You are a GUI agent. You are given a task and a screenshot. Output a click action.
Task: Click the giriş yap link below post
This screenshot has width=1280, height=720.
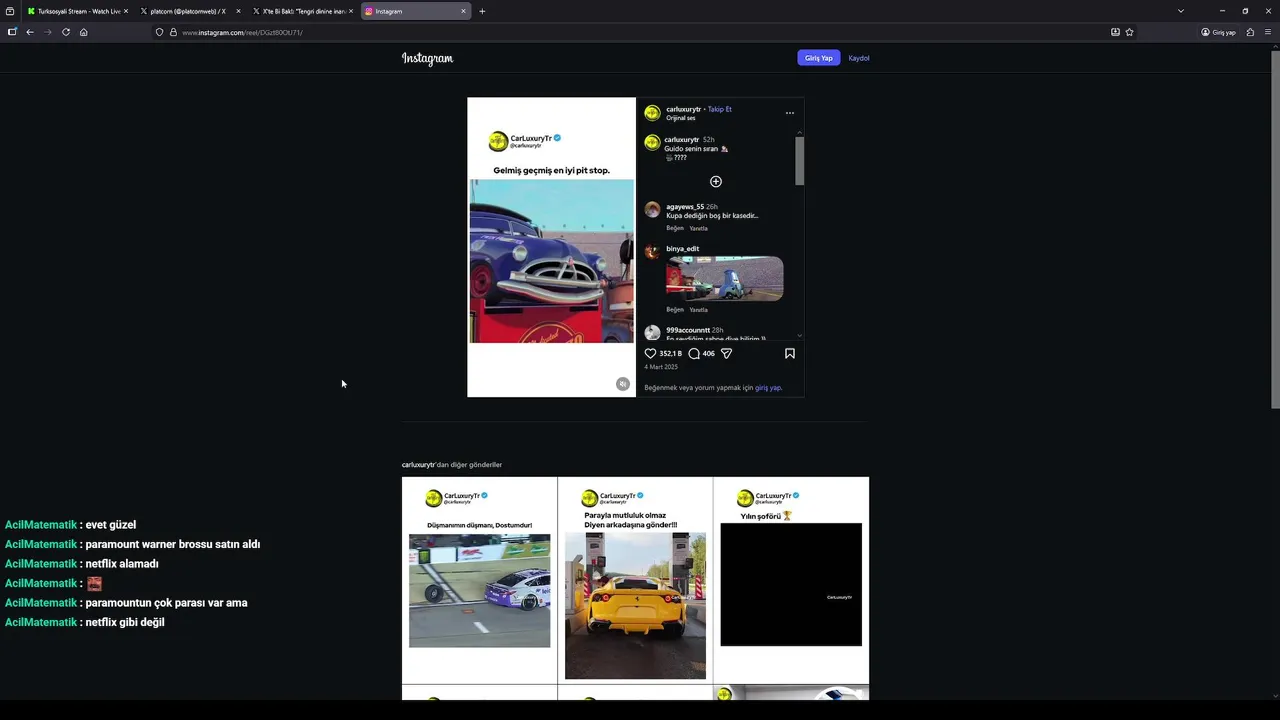click(768, 388)
